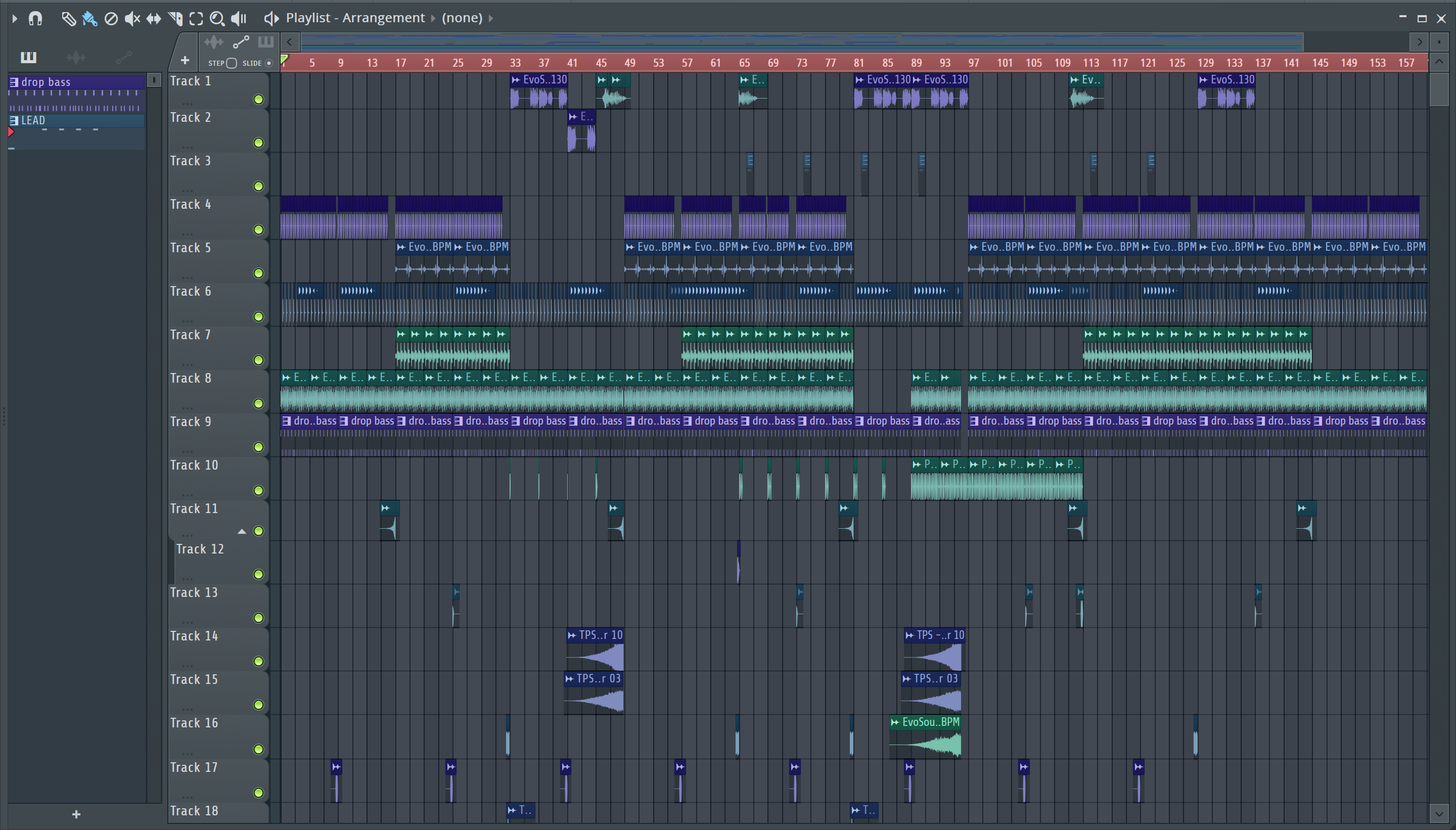The height and width of the screenshot is (830, 1456).
Task: Choose the Zoom magnifier tool
Action: click(217, 19)
